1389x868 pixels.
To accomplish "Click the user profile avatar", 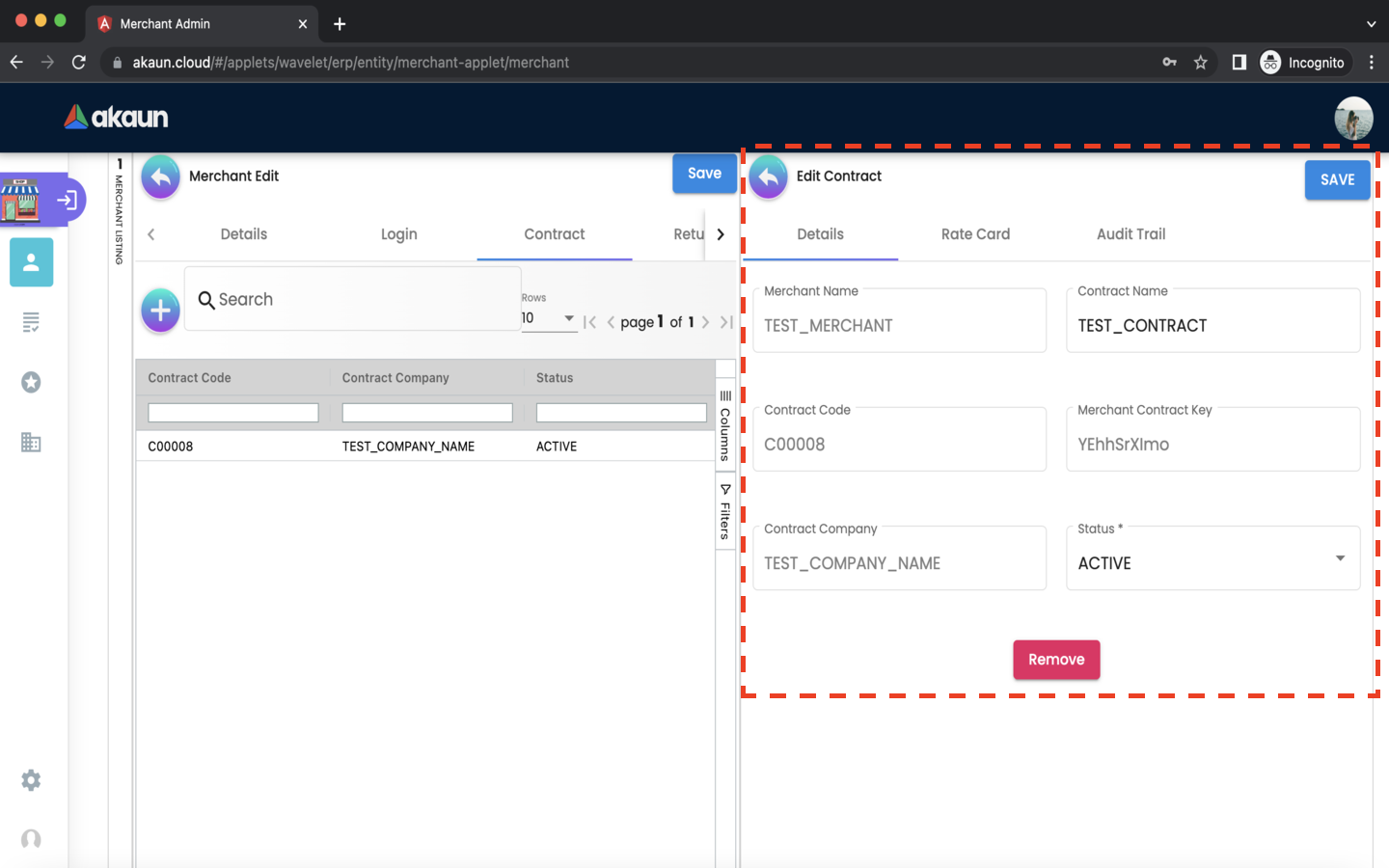I will click(x=1353, y=118).
